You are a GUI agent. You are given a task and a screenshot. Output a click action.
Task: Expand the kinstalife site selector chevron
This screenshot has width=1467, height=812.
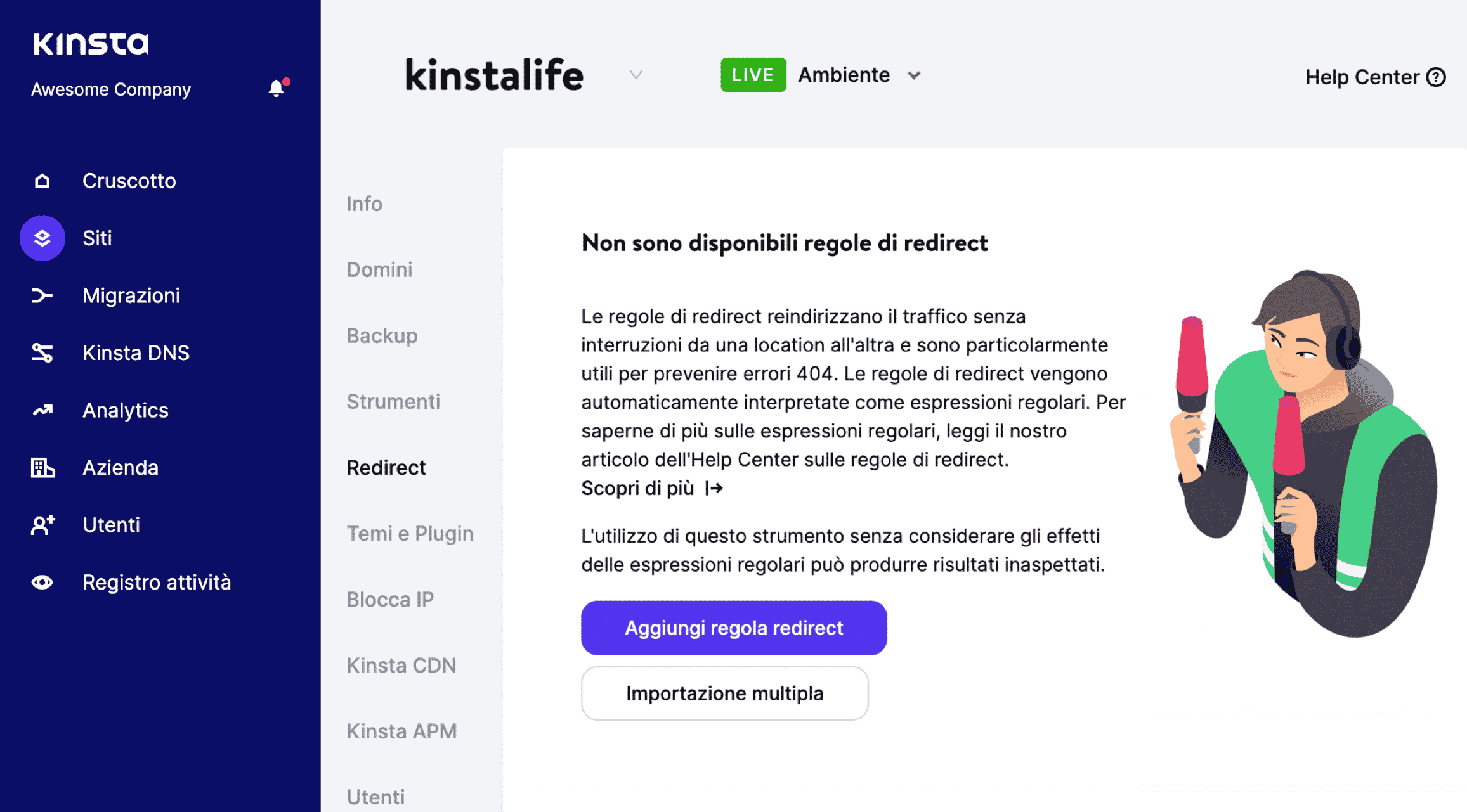(x=636, y=75)
